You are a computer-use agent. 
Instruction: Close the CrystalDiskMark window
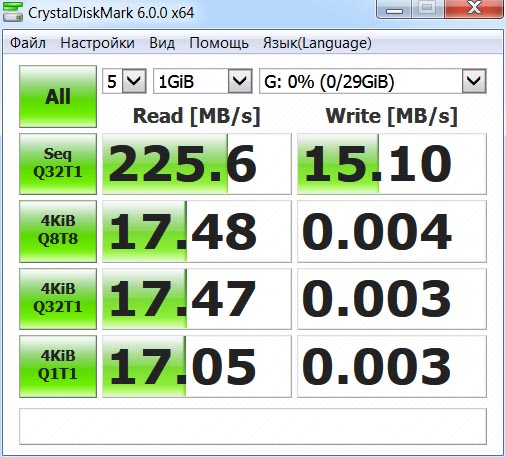point(474,9)
